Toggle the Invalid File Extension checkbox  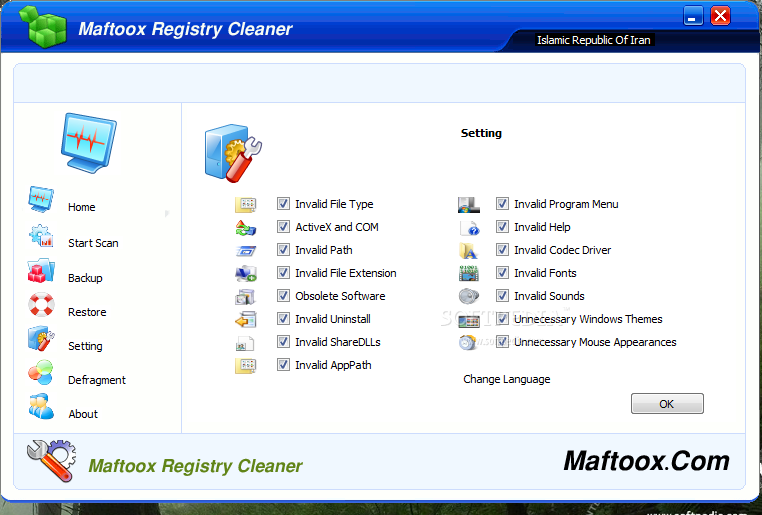click(283, 273)
